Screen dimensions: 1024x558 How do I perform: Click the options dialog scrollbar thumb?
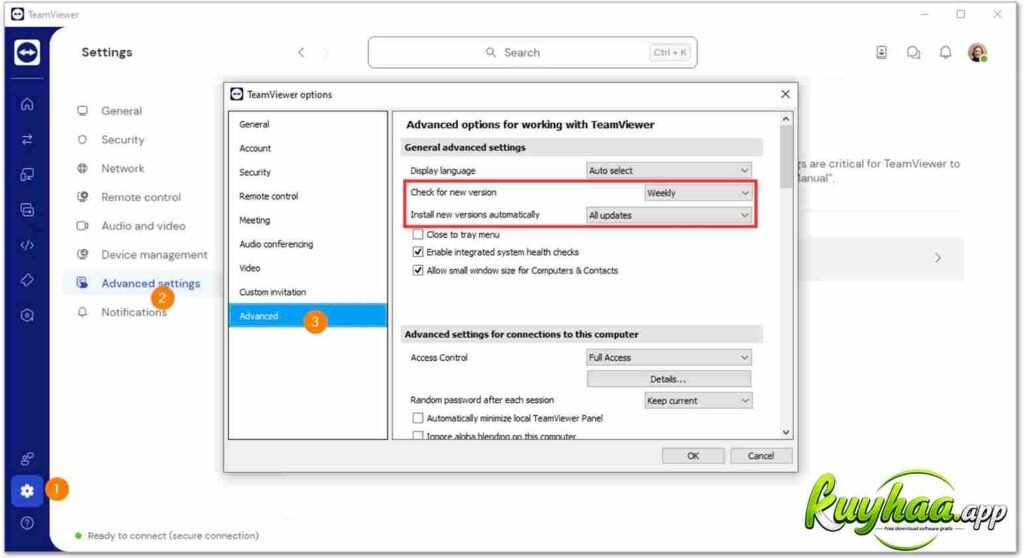(x=786, y=157)
